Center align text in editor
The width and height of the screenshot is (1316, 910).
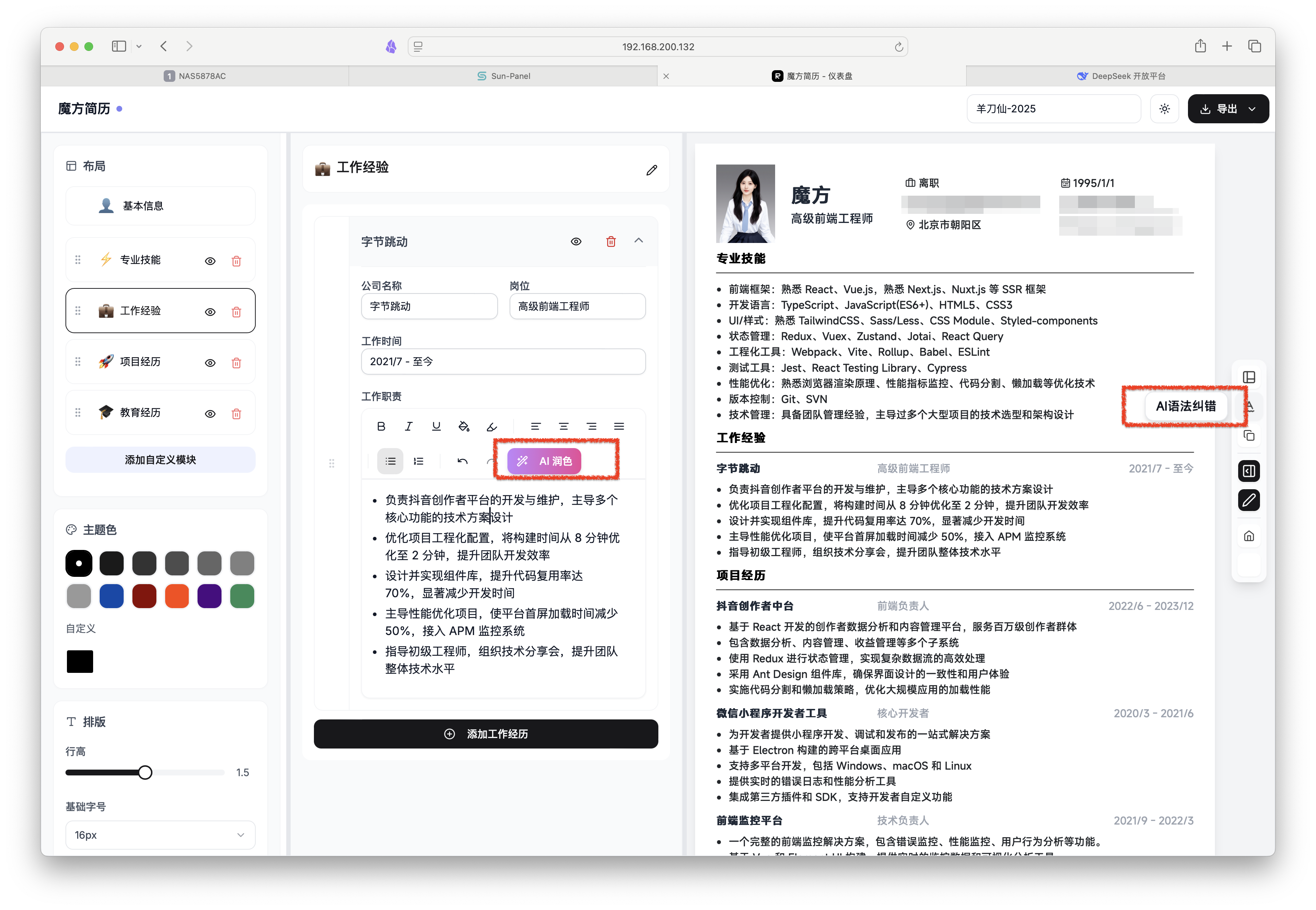[x=563, y=427]
